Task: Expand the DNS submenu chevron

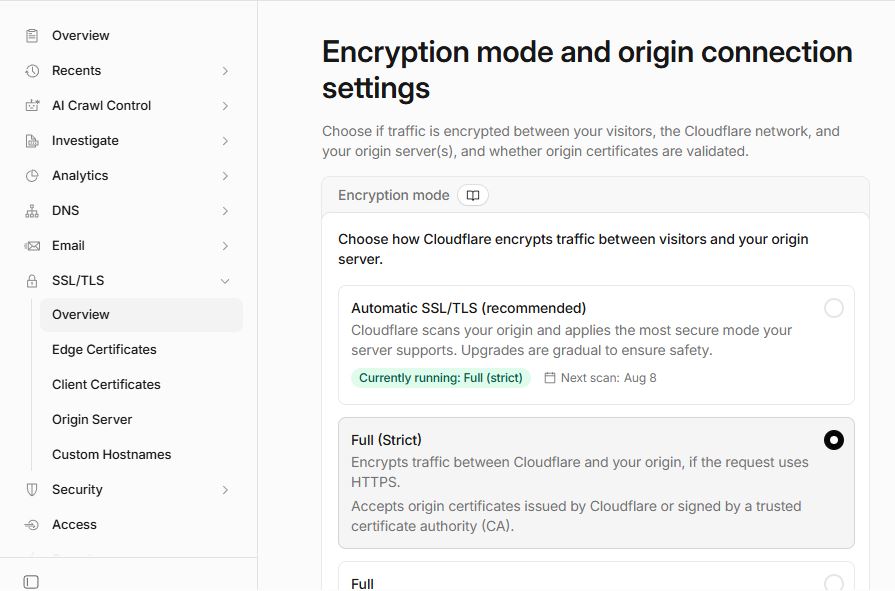Action: 225,211
